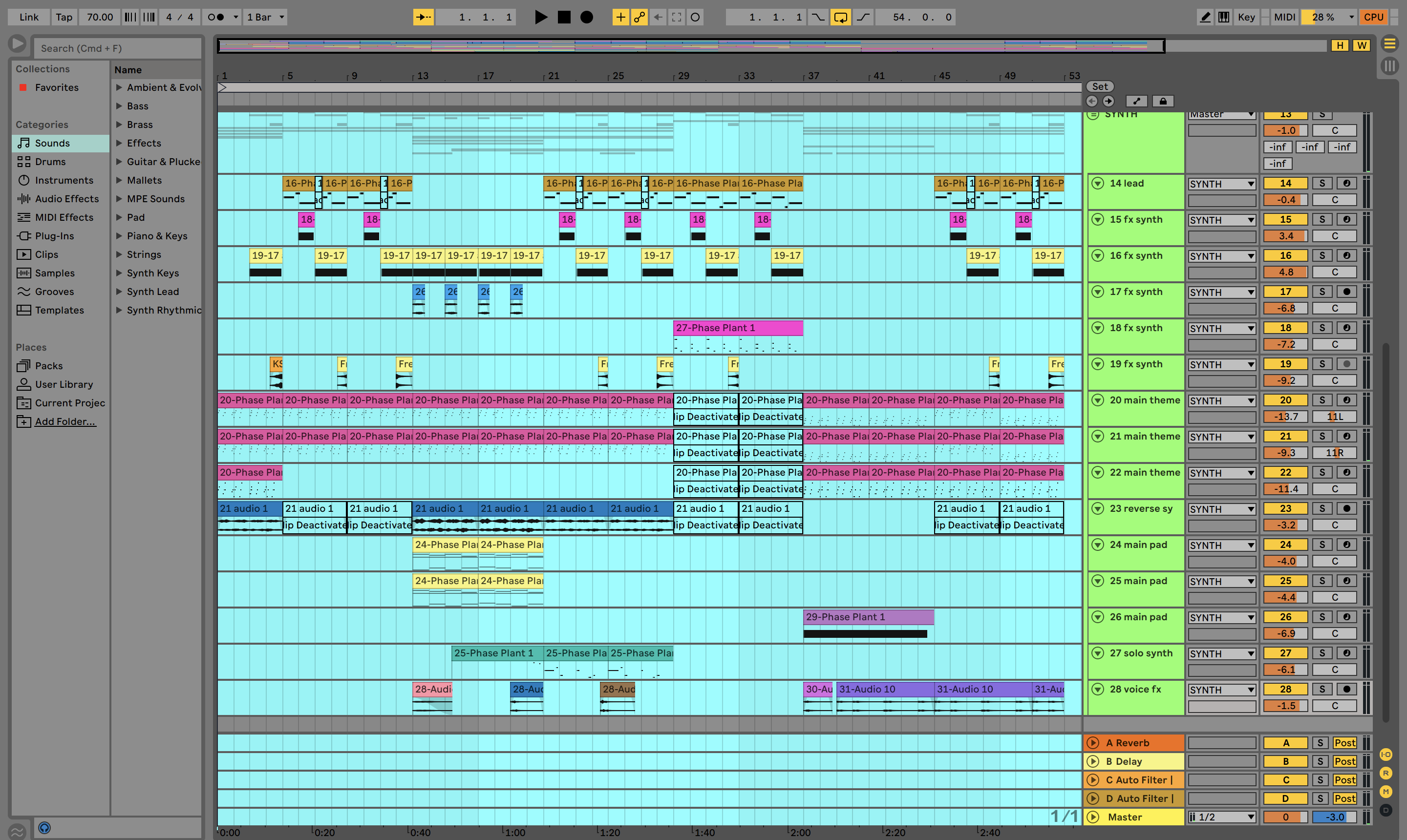Solo the 15 fx synth track
This screenshot has width=1407, height=840.
click(1322, 220)
